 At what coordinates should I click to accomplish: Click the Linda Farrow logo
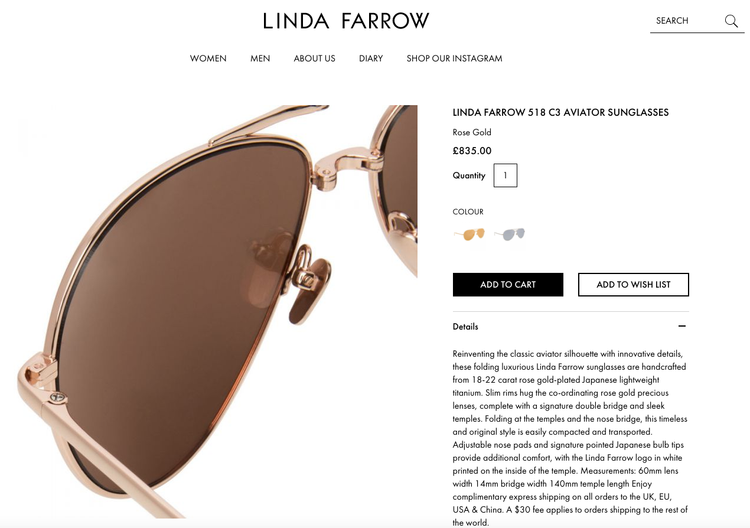[346, 21]
